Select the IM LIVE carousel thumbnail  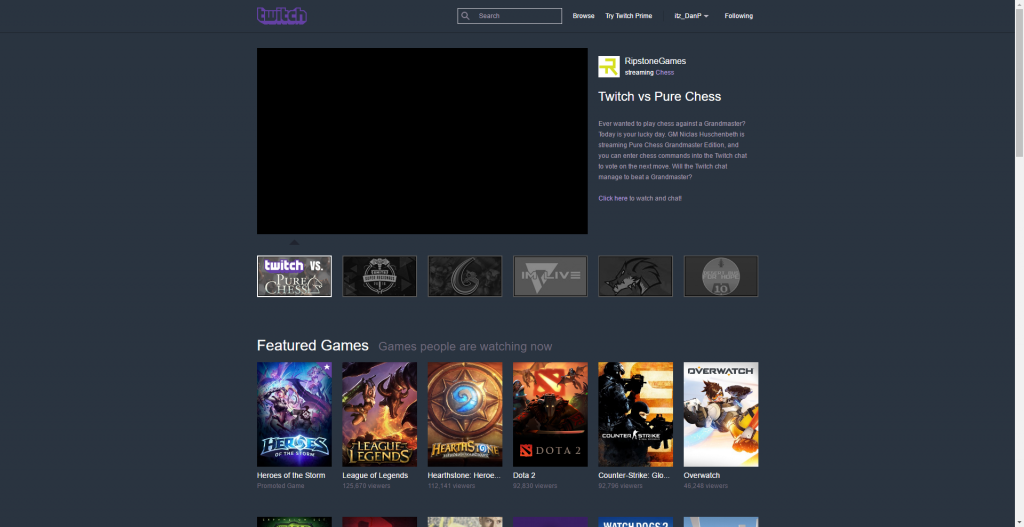(550, 276)
